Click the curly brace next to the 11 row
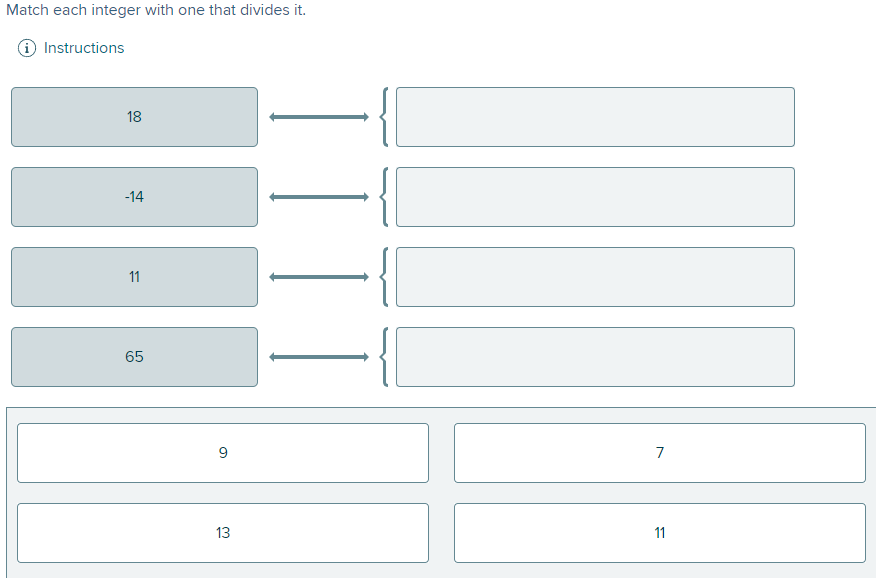Screen dimensions: 876x578 [x=383, y=277]
